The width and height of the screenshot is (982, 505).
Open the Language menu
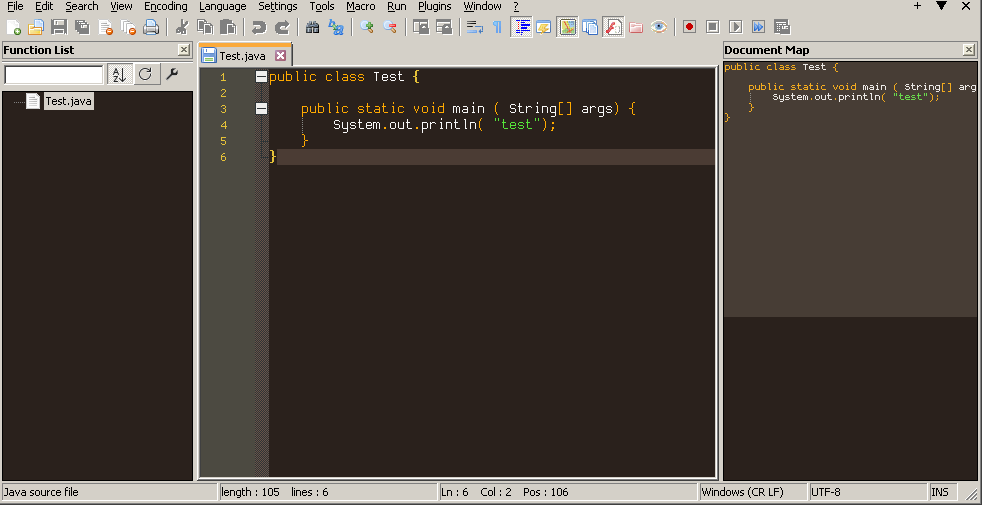point(222,6)
